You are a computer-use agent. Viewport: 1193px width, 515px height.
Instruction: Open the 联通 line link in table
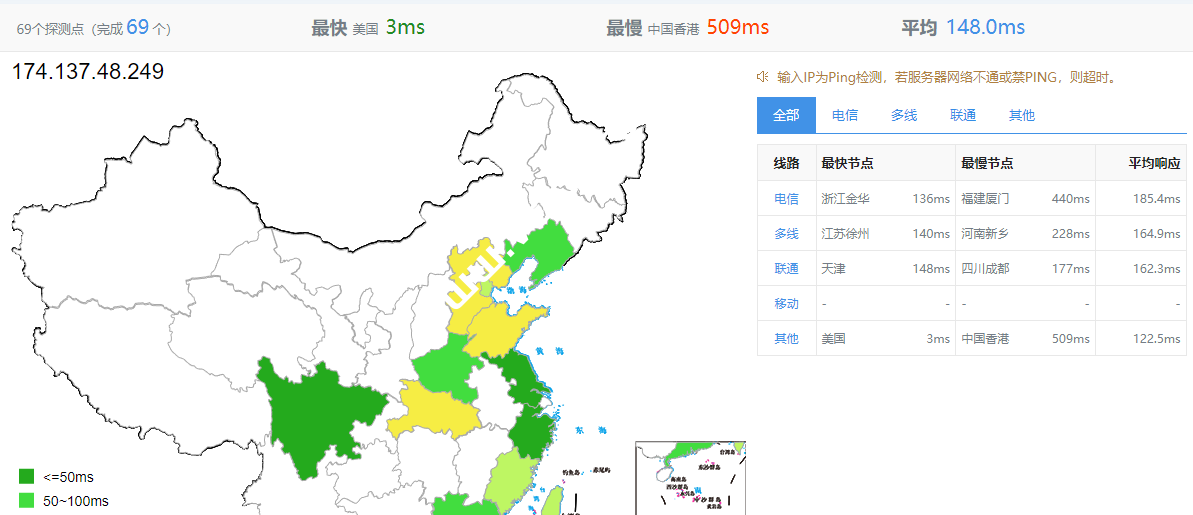point(787,269)
